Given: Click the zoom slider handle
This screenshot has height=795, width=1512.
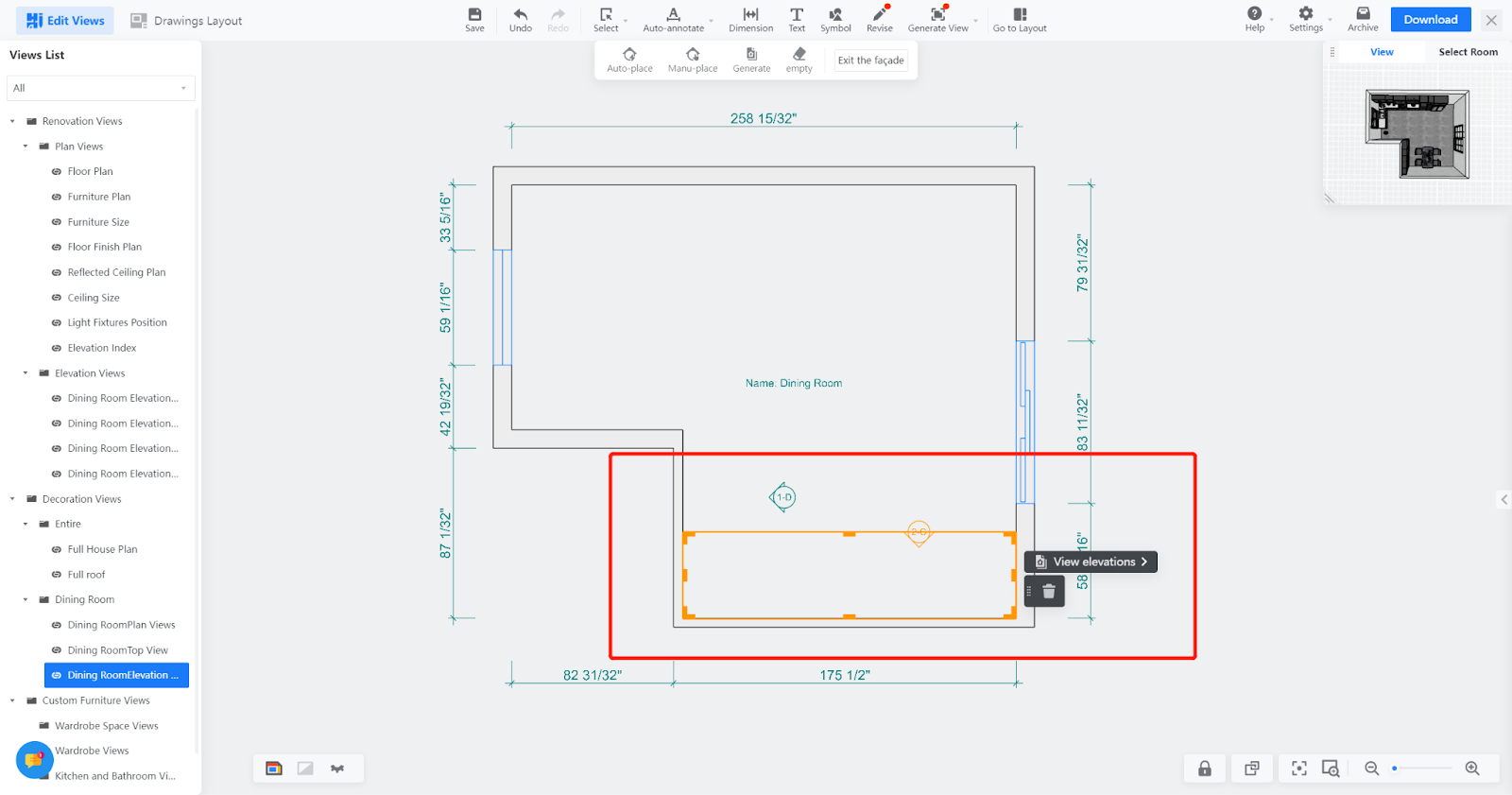Looking at the screenshot, I should (x=1394, y=769).
